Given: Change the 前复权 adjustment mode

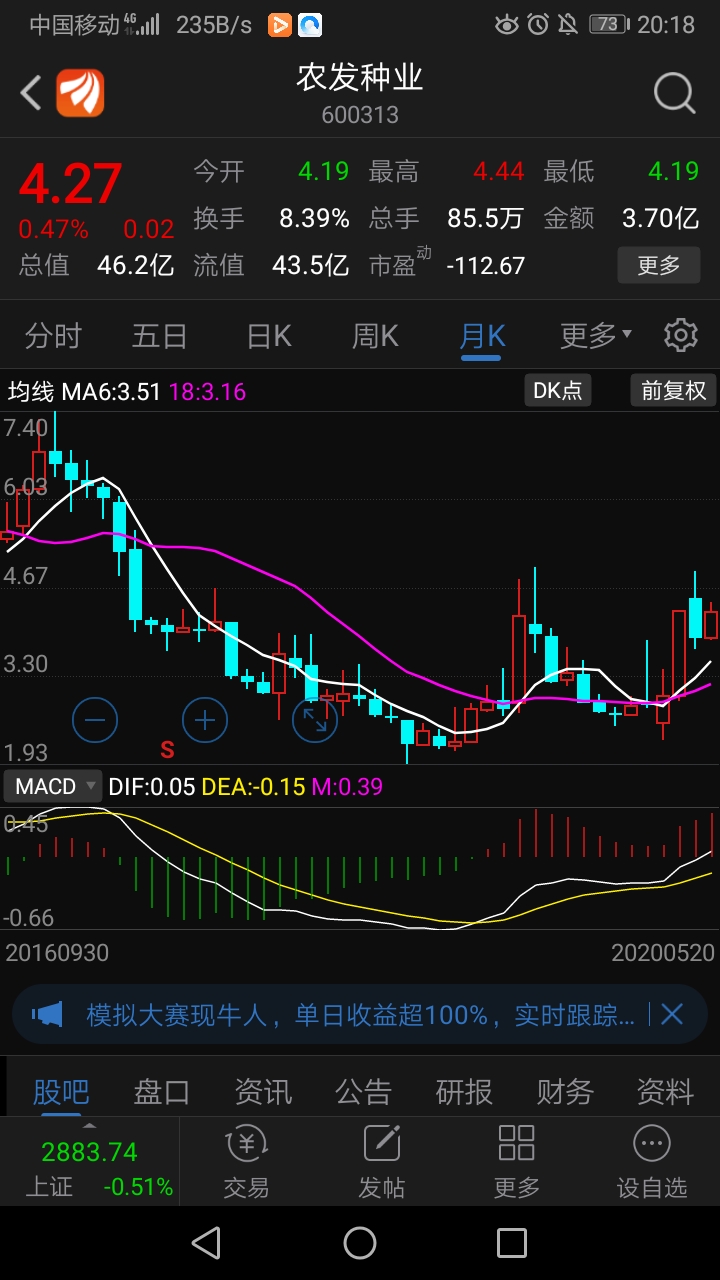Looking at the screenshot, I should click(x=673, y=390).
